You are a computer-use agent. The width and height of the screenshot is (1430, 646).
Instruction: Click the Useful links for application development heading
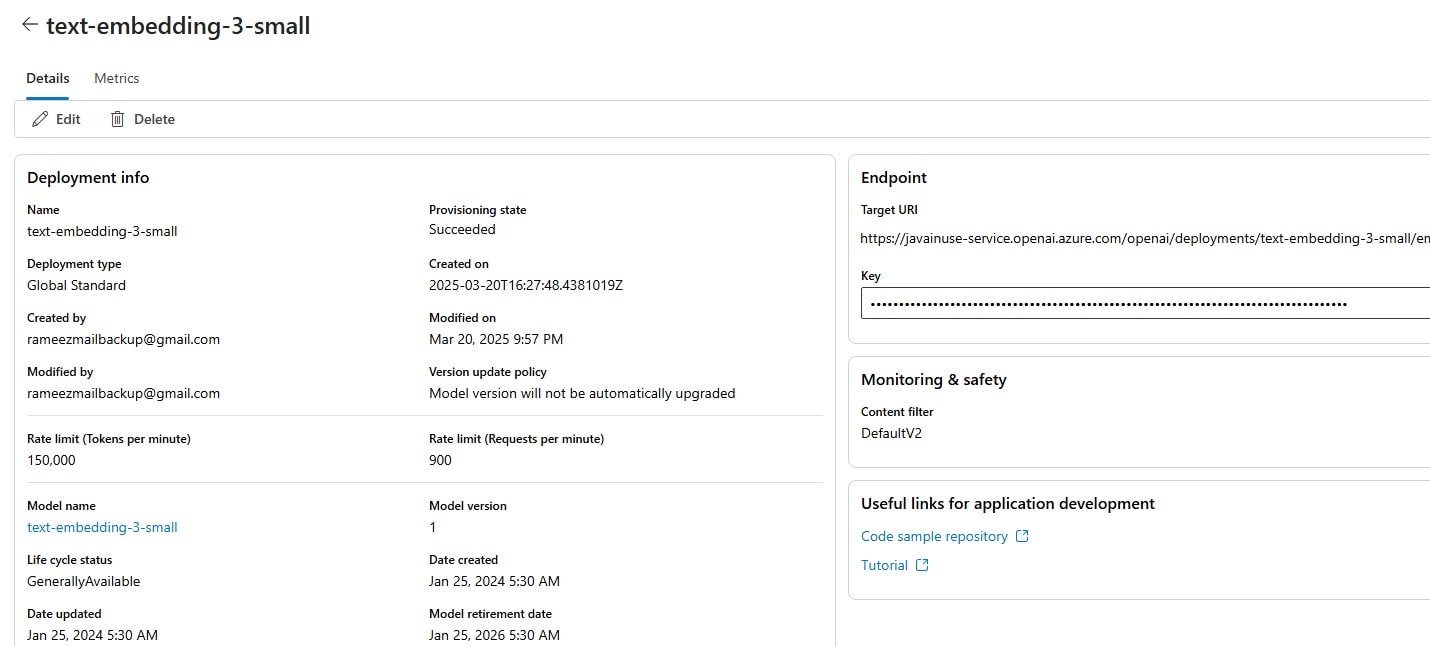pyautogui.click(x=1008, y=503)
